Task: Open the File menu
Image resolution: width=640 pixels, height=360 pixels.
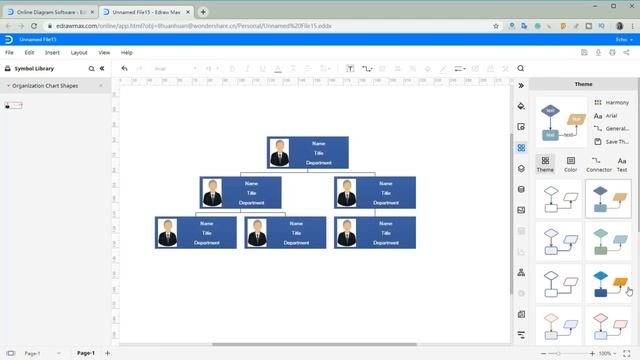Action: 9,53
